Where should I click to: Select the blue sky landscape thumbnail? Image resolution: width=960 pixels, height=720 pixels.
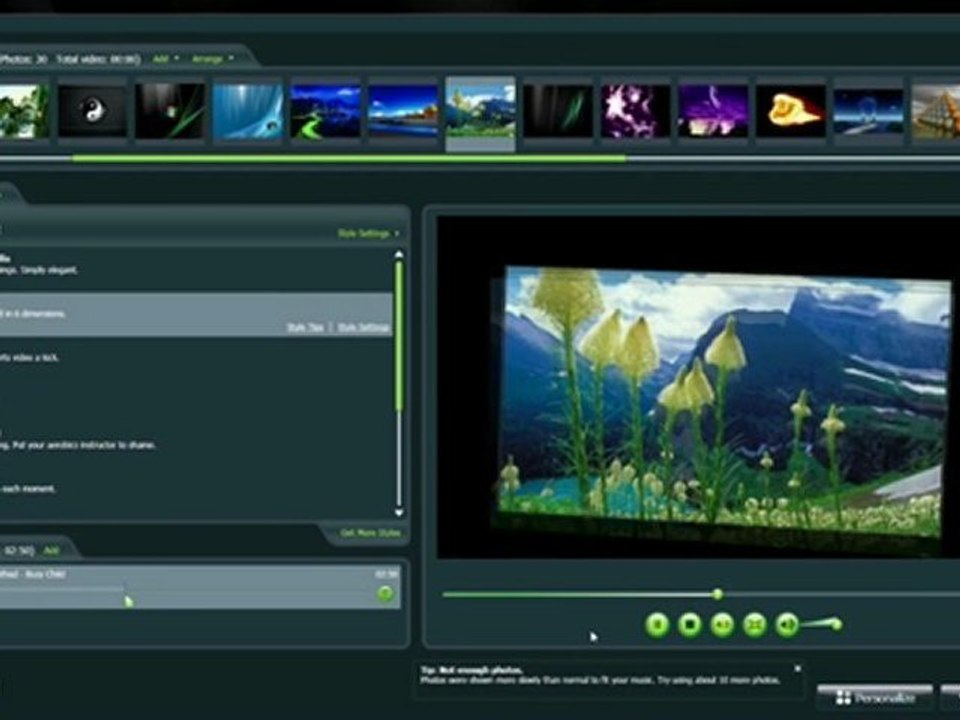(403, 111)
